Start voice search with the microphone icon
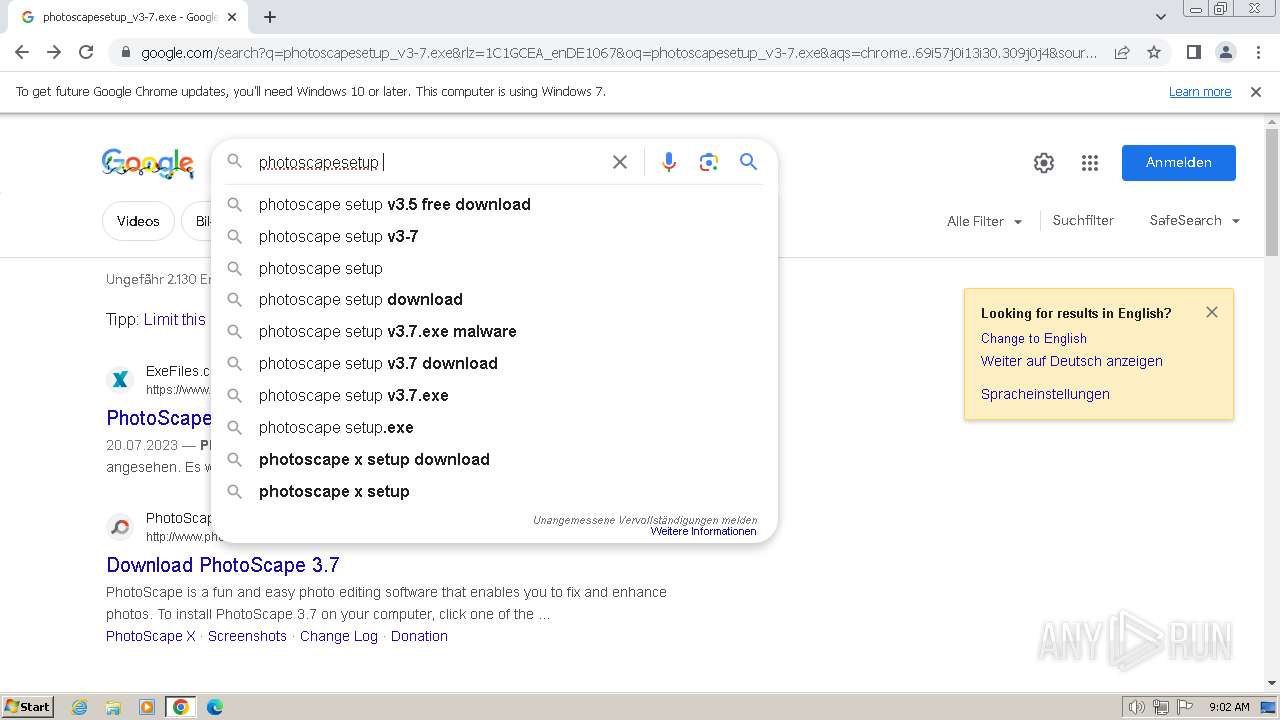This screenshot has width=1280, height=720. click(x=669, y=162)
